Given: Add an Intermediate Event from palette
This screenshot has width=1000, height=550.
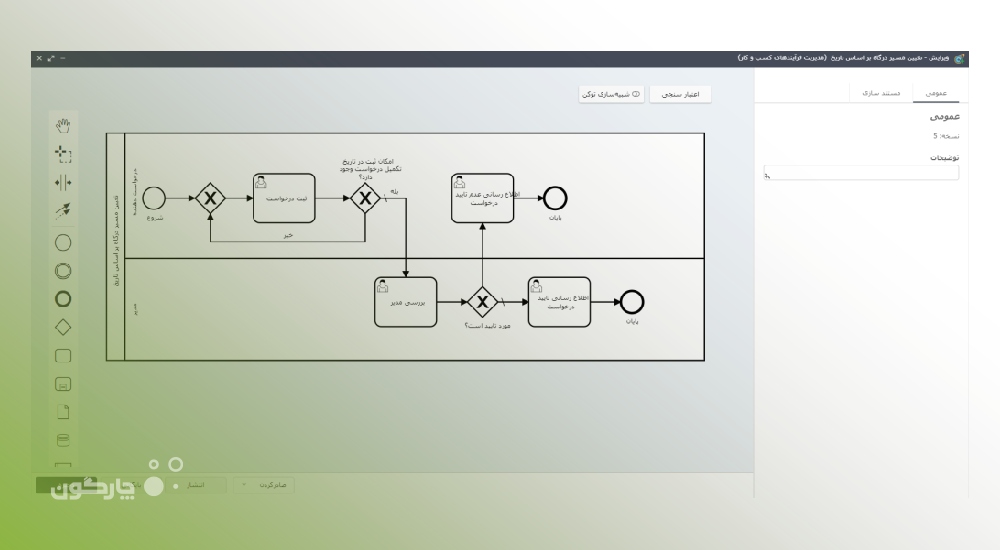Looking at the screenshot, I should [x=63, y=270].
